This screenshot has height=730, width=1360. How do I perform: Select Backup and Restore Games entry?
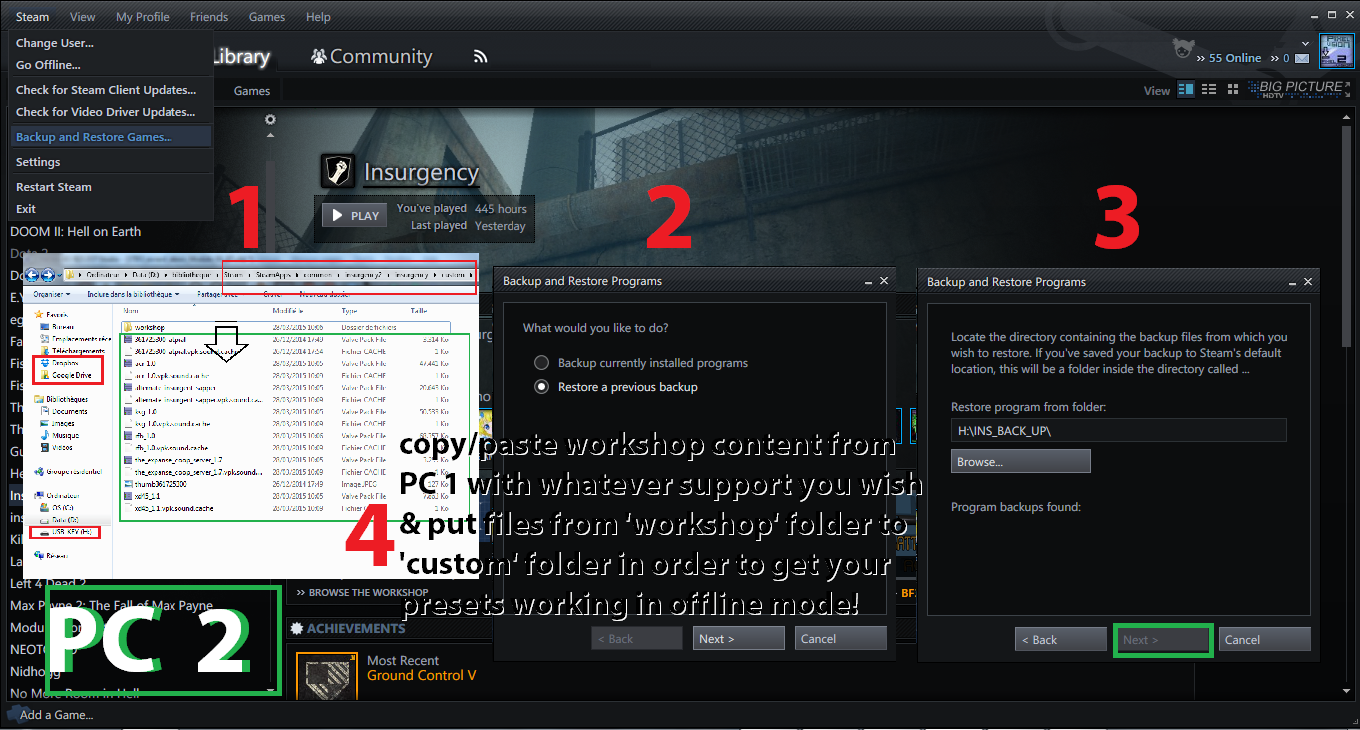point(110,137)
